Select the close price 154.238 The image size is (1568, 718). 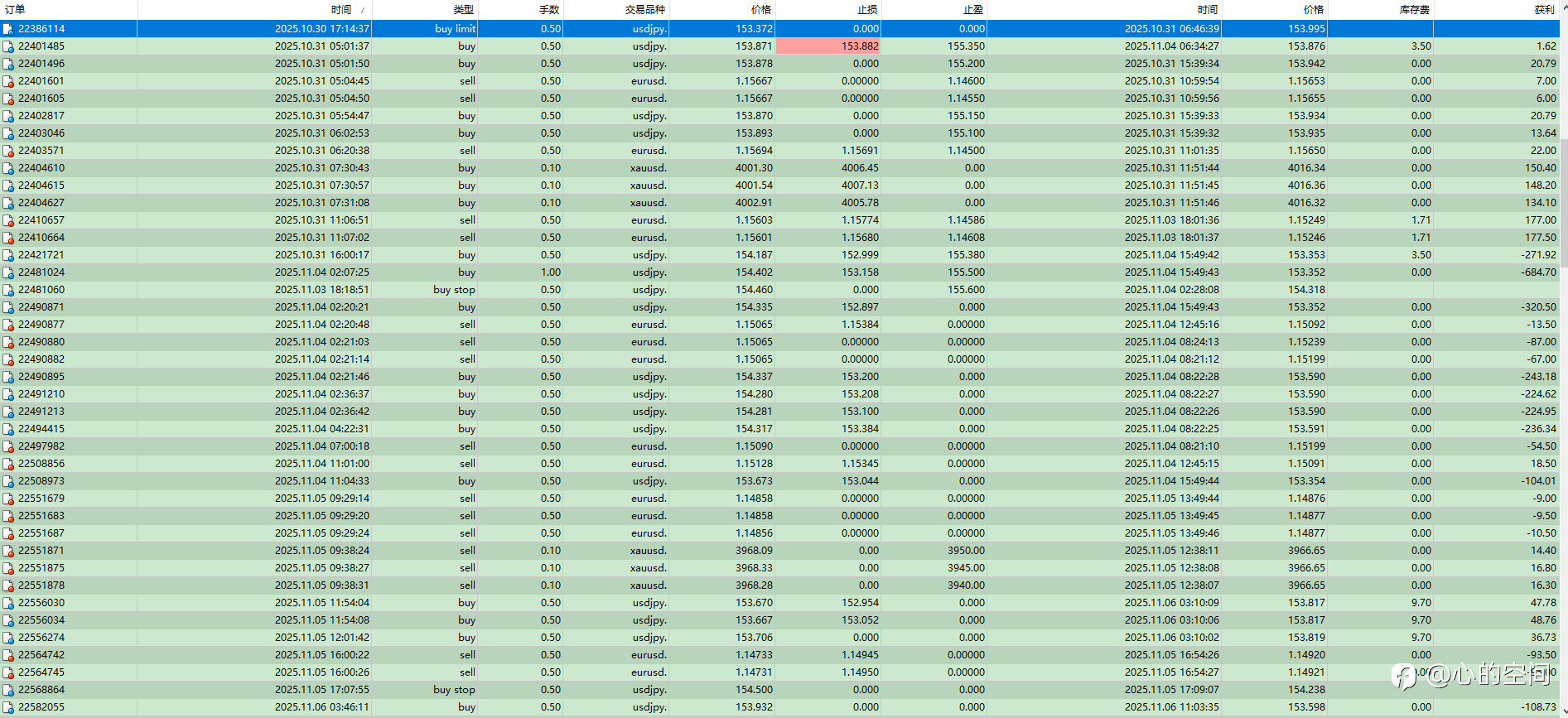pyautogui.click(x=1306, y=690)
